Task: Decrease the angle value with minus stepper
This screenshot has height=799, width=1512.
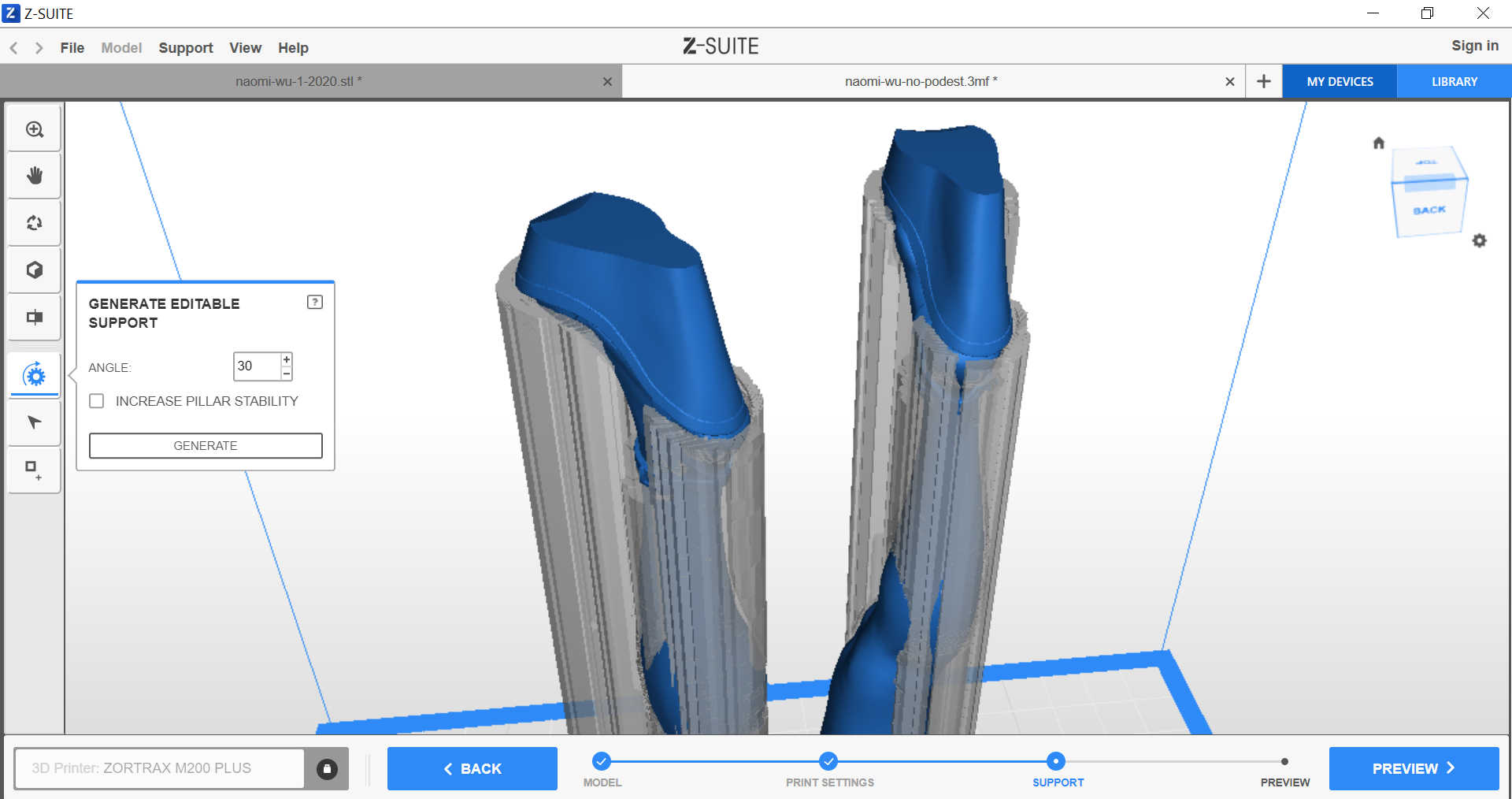Action: coord(287,373)
